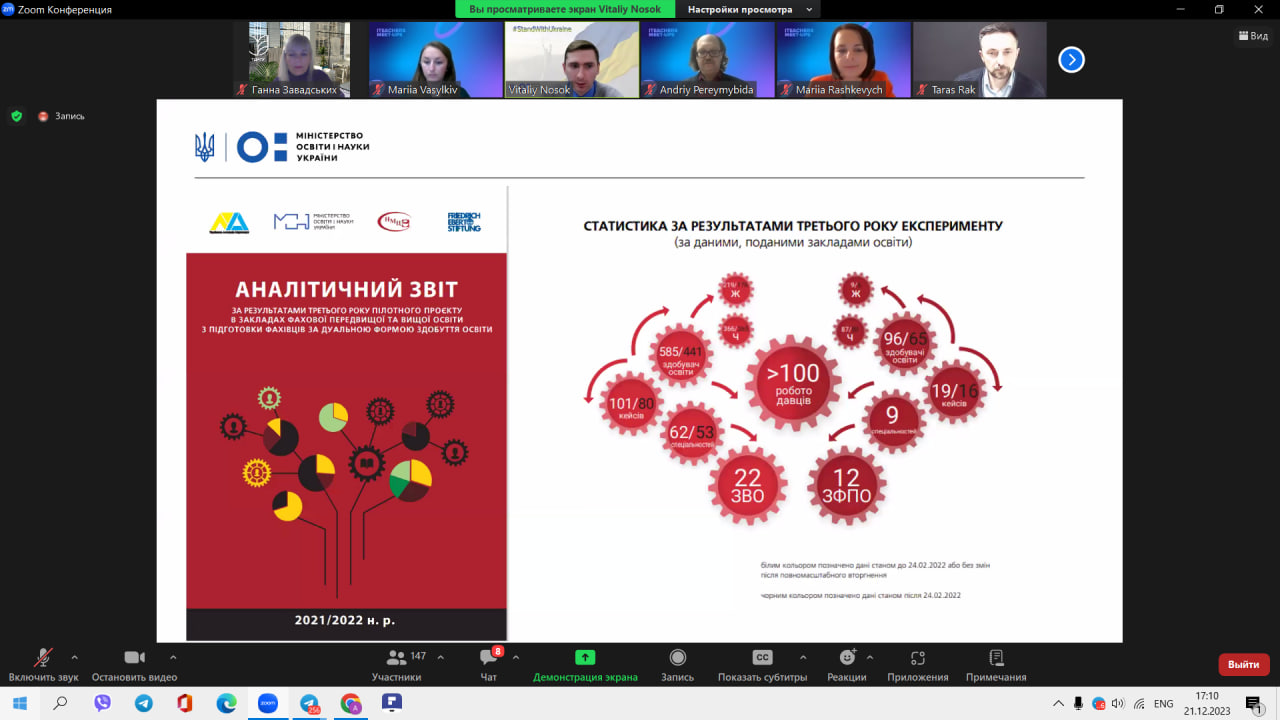This screenshot has width=1280, height=720.
Task: Click the 22 ЗВО gear on the slide
Action: 748,486
